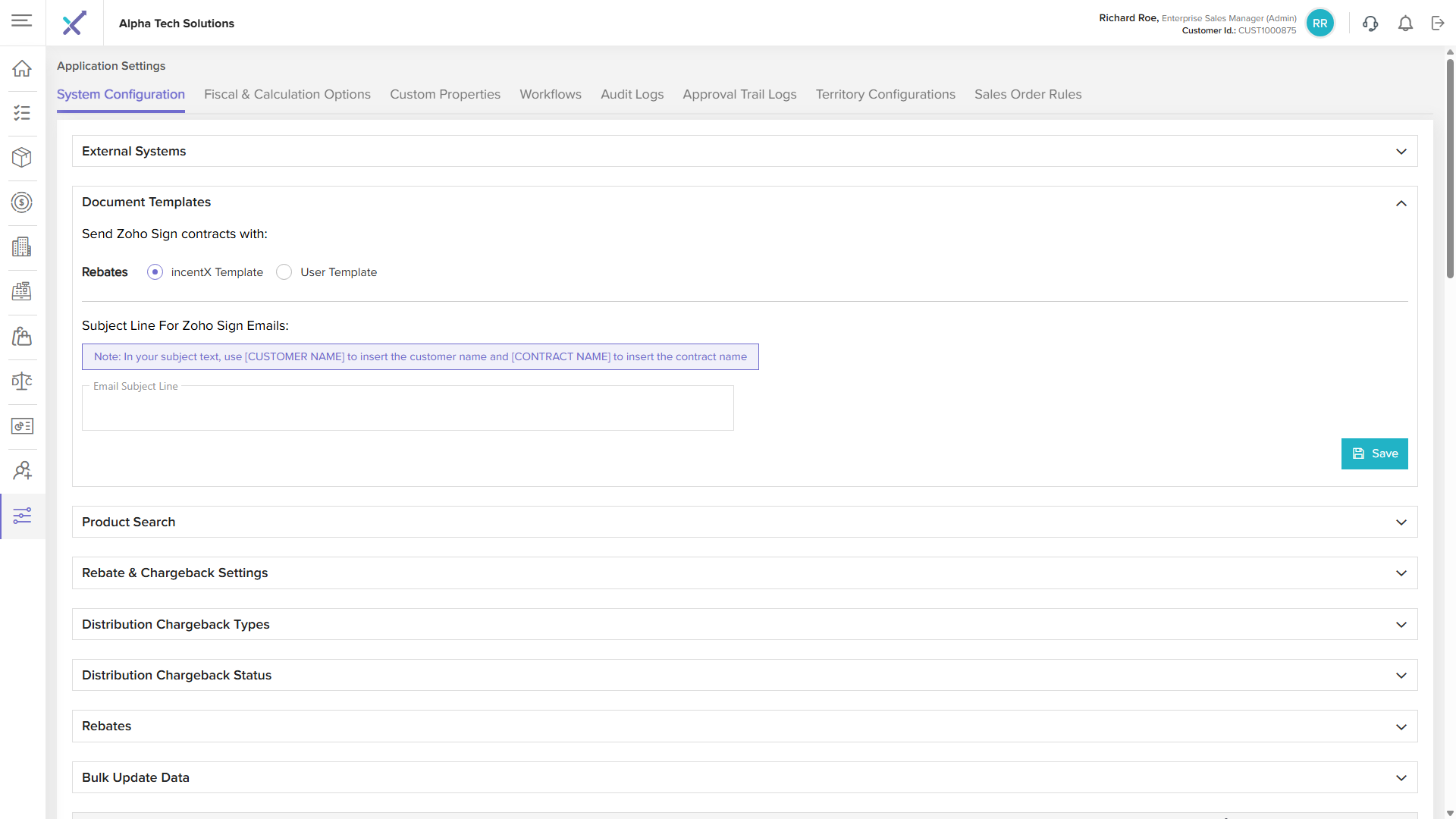Click the support headset icon
1456x819 pixels.
click(1370, 24)
